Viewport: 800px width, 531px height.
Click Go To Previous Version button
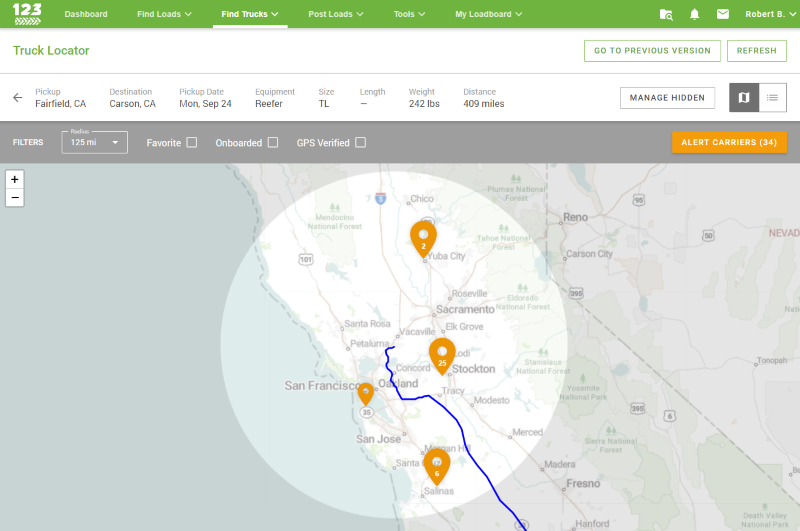[x=652, y=51]
